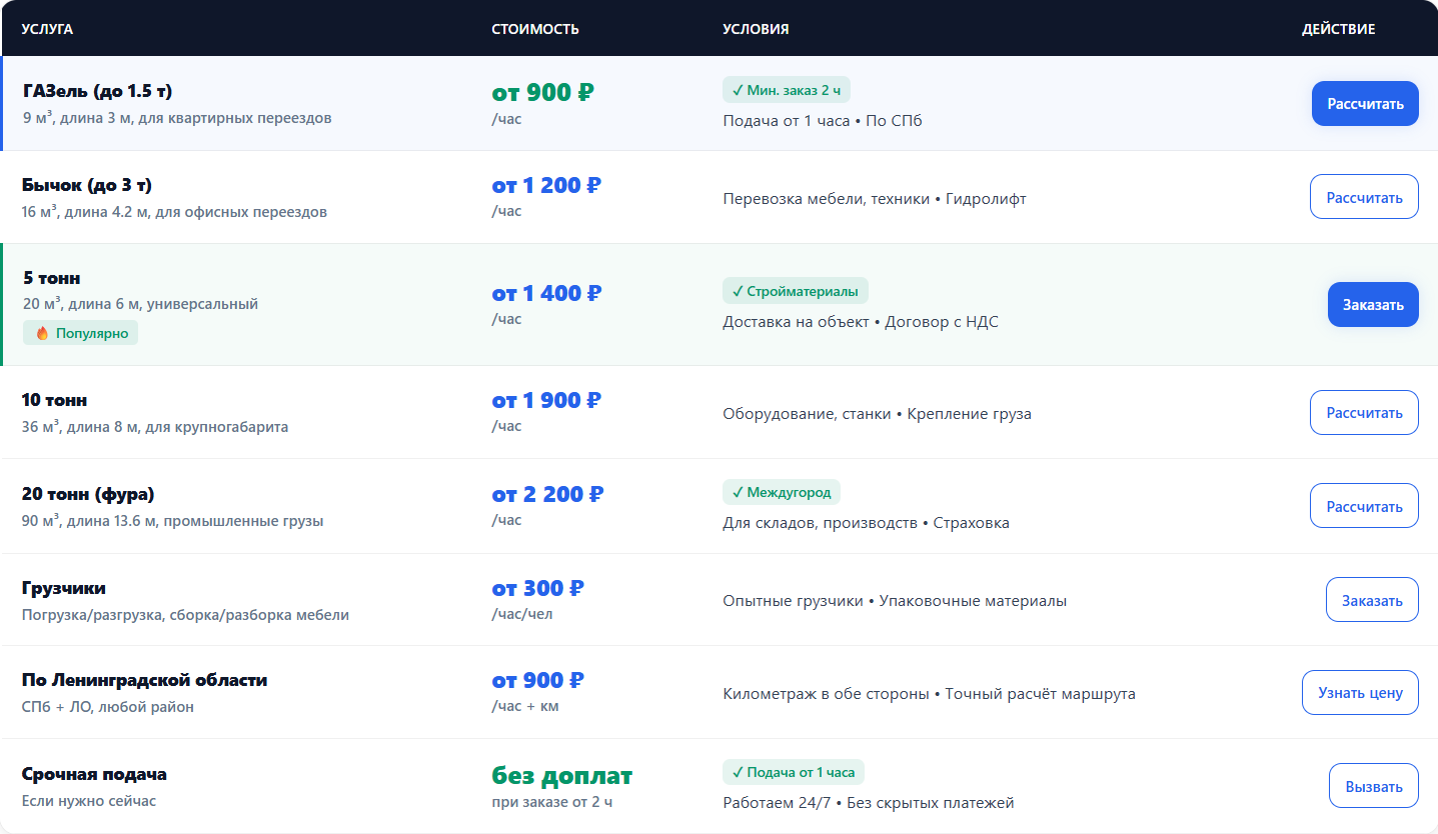Click Рассчитать for Бычок (до 3 т)

coord(1364,197)
